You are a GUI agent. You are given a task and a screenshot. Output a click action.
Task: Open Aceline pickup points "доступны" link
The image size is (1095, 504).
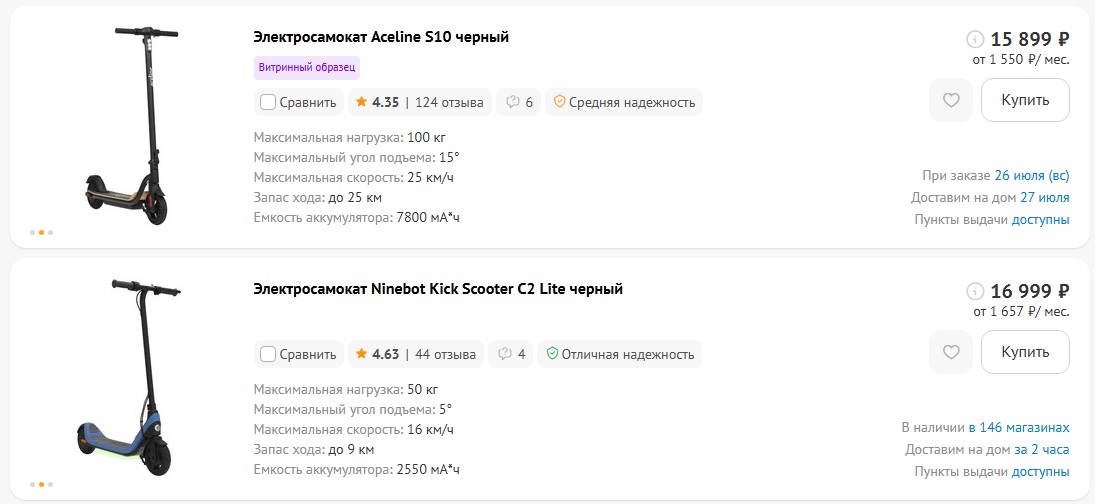pyautogui.click(x=1040, y=220)
